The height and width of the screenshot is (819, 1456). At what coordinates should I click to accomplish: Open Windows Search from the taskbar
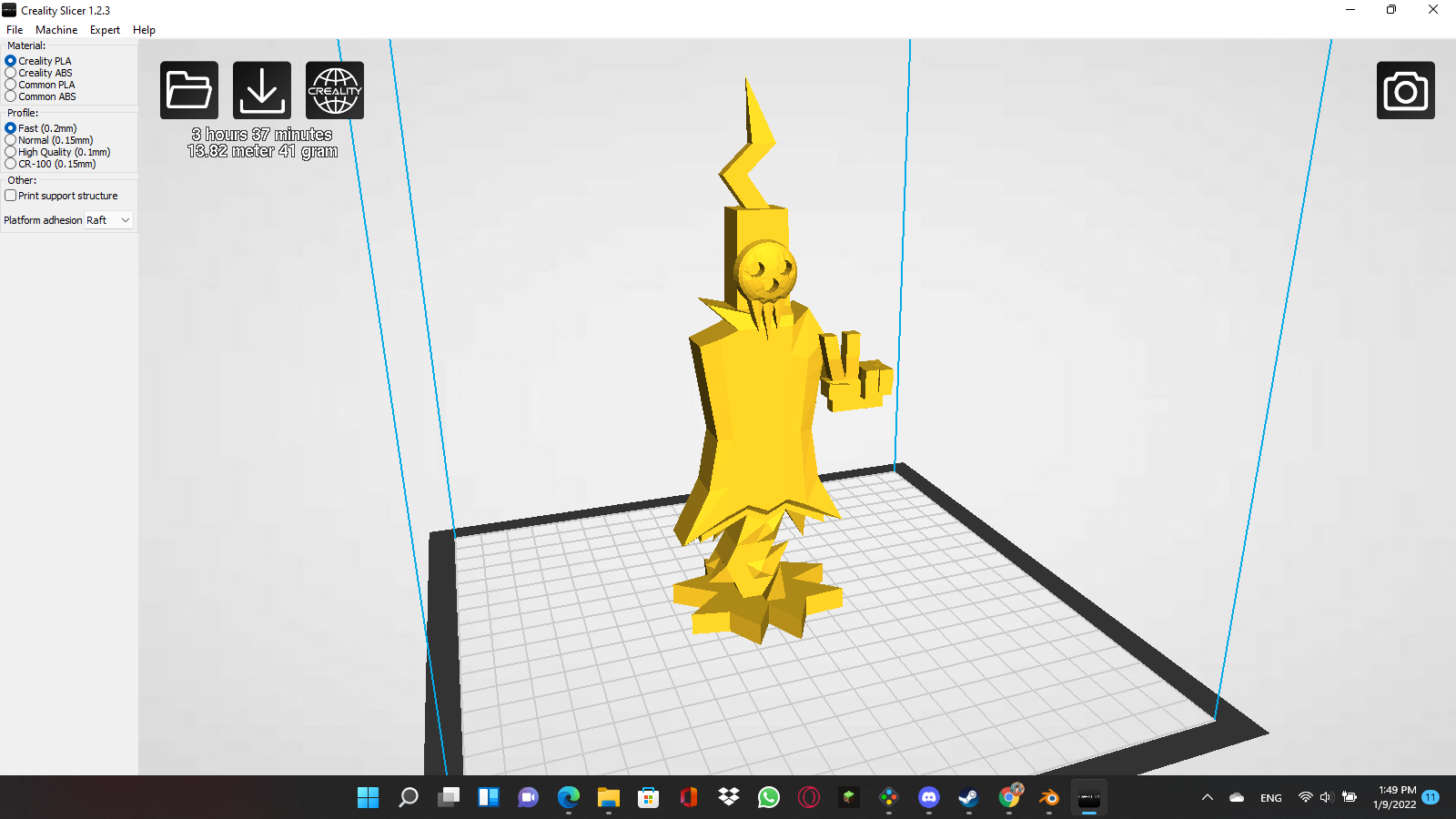409,798
